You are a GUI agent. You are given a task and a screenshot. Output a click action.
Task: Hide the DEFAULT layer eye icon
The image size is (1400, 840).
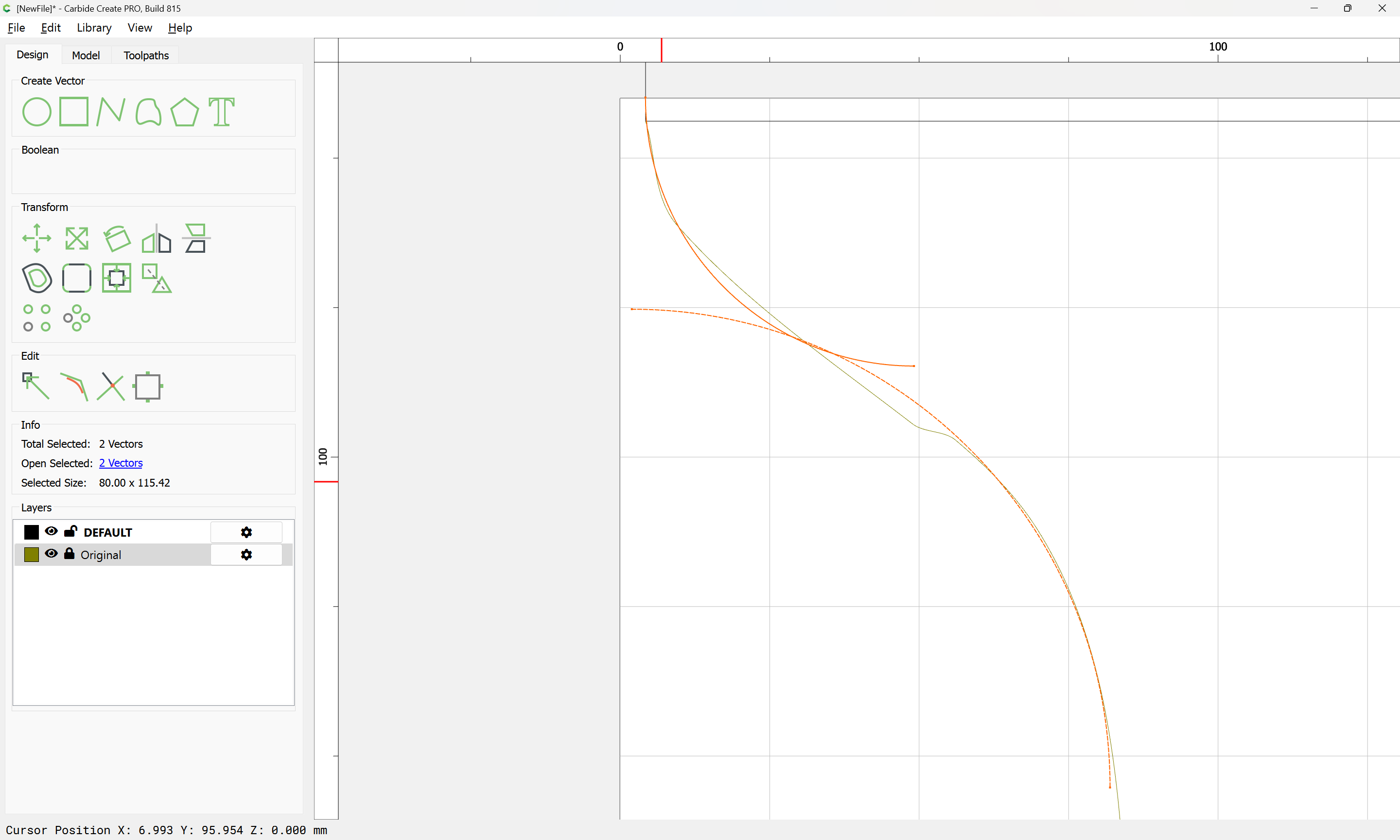click(x=51, y=531)
